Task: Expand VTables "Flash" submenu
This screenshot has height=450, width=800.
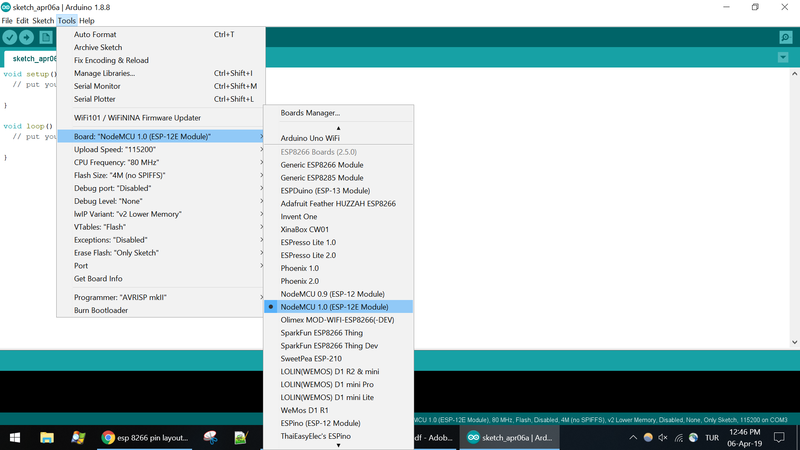Action: click(161, 227)
